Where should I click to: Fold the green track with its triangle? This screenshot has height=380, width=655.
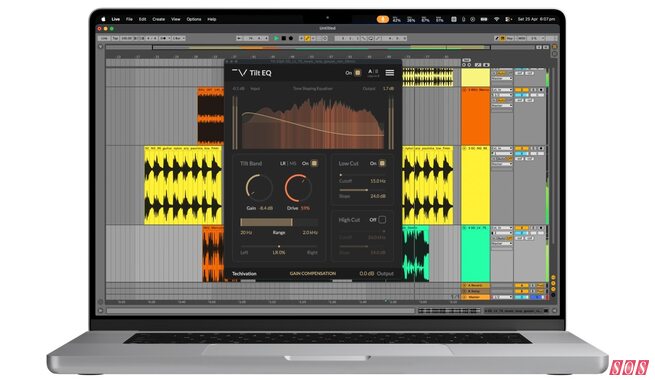(465, 228)
